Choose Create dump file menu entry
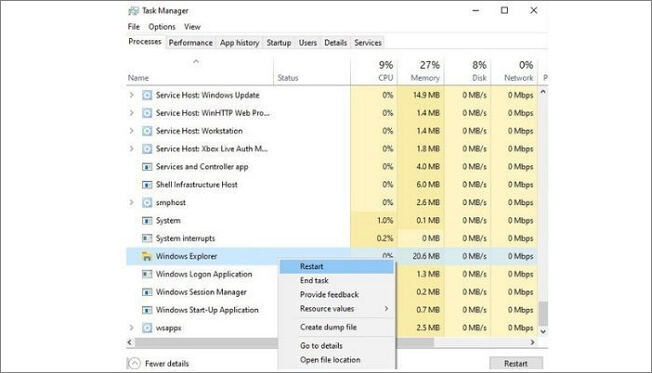 click(336, 327)
